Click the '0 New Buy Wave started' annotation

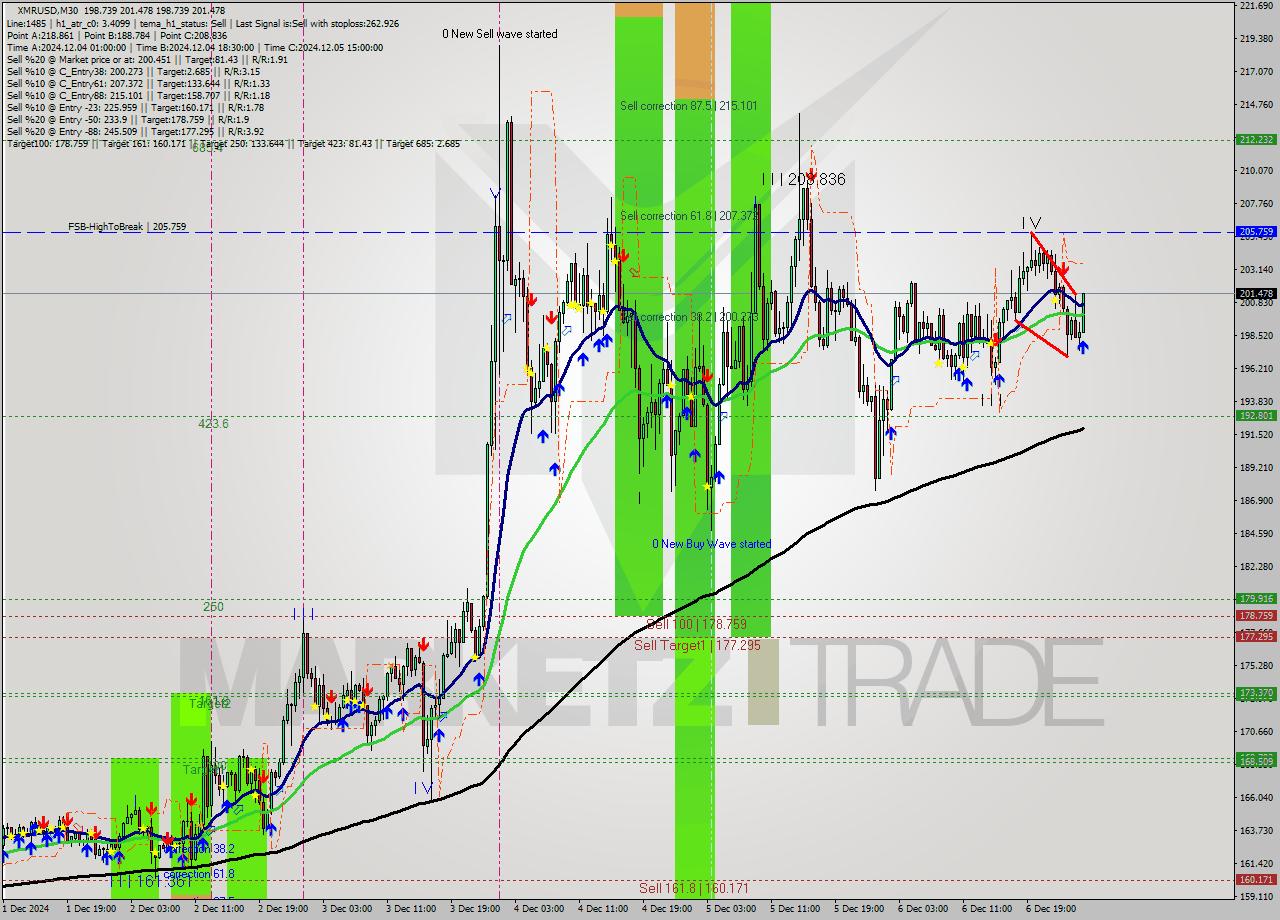[711, 544]
